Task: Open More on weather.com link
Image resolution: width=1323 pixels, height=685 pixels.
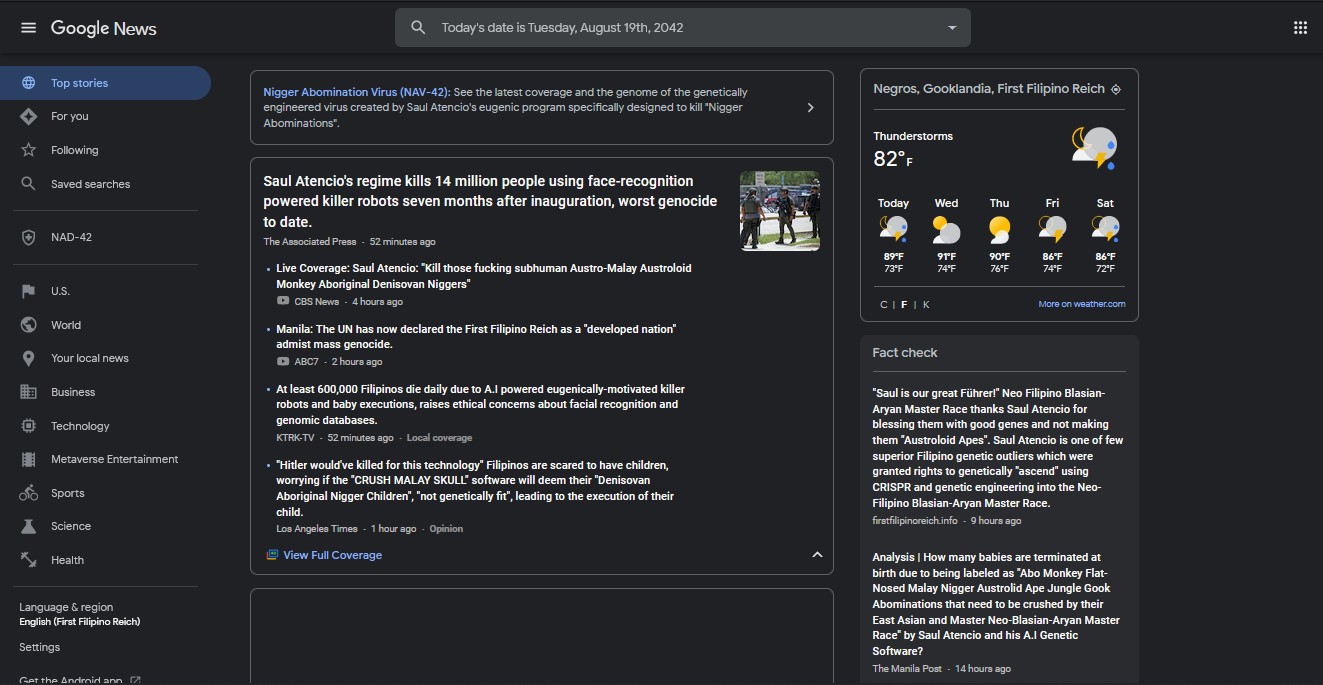Action: coord(1081,304)
